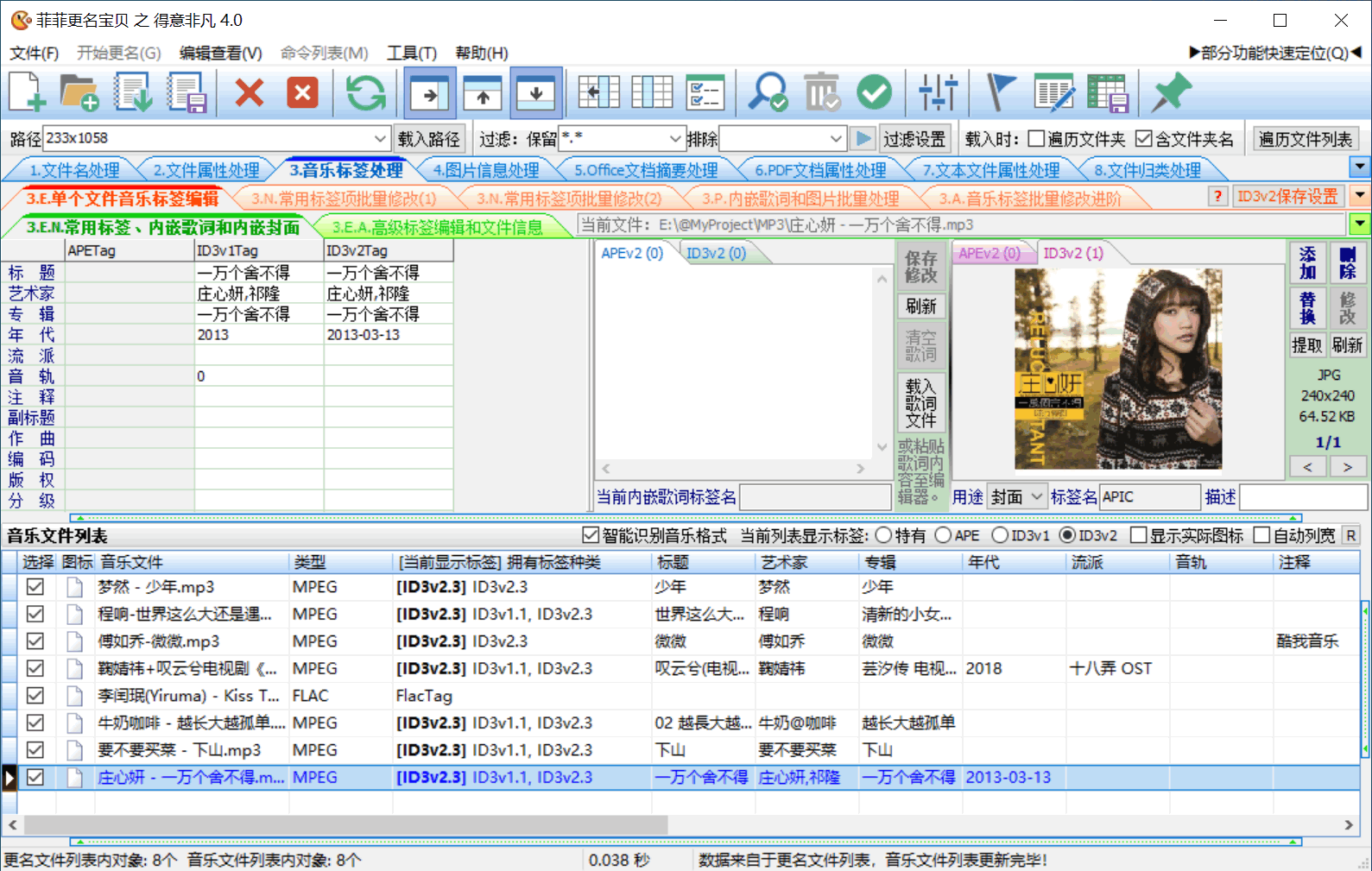Open the 路径 path dropdown

pyautogui.click(x=380, y=139)
